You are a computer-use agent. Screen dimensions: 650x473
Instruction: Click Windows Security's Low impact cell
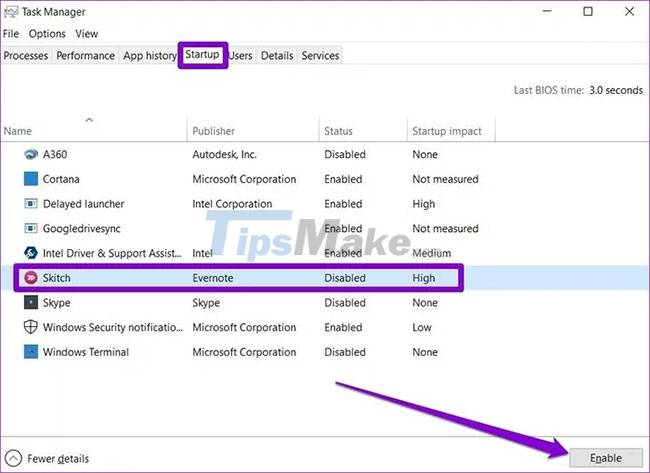(422, 327)
